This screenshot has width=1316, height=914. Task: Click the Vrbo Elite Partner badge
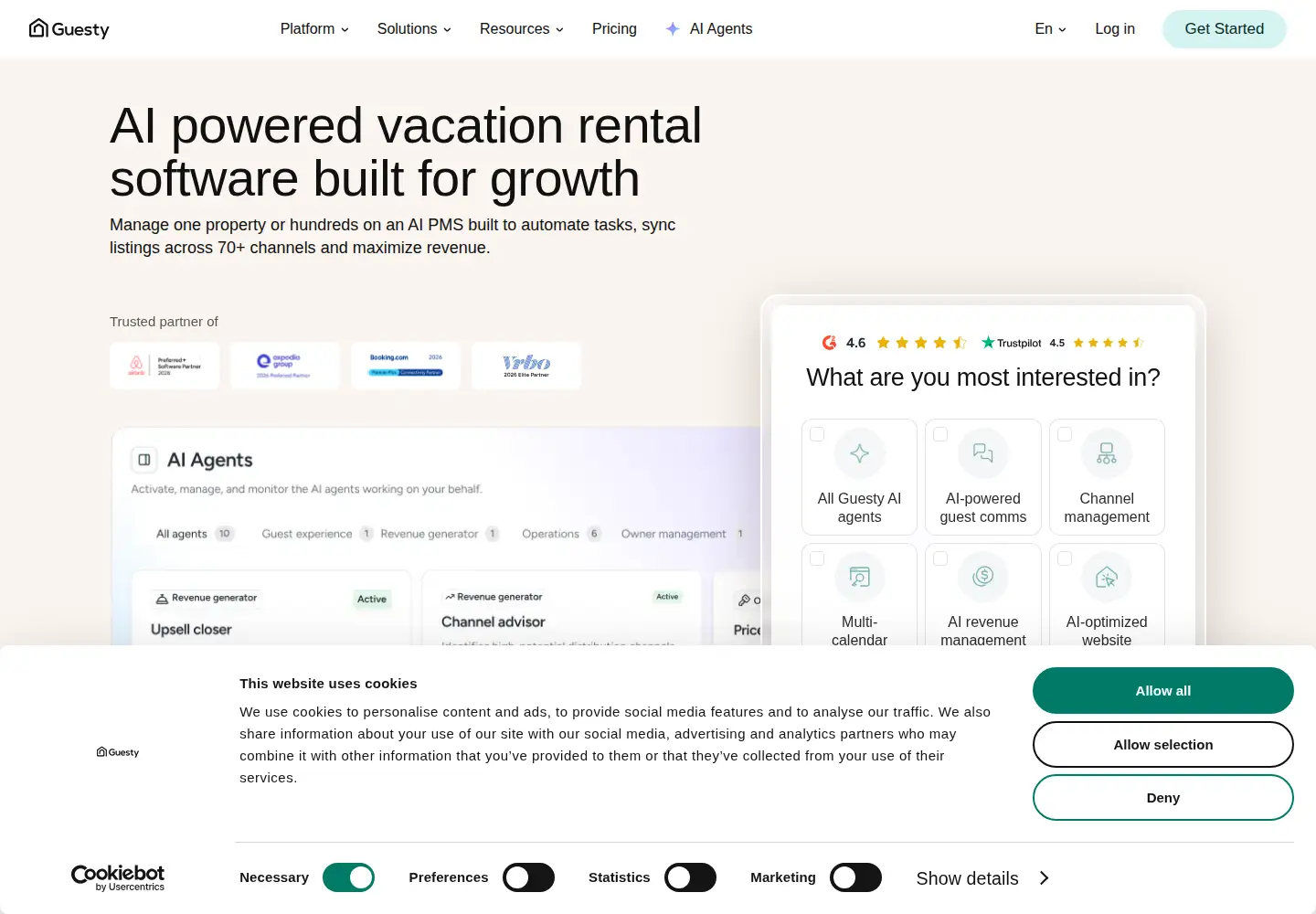(x=526, y=366)
